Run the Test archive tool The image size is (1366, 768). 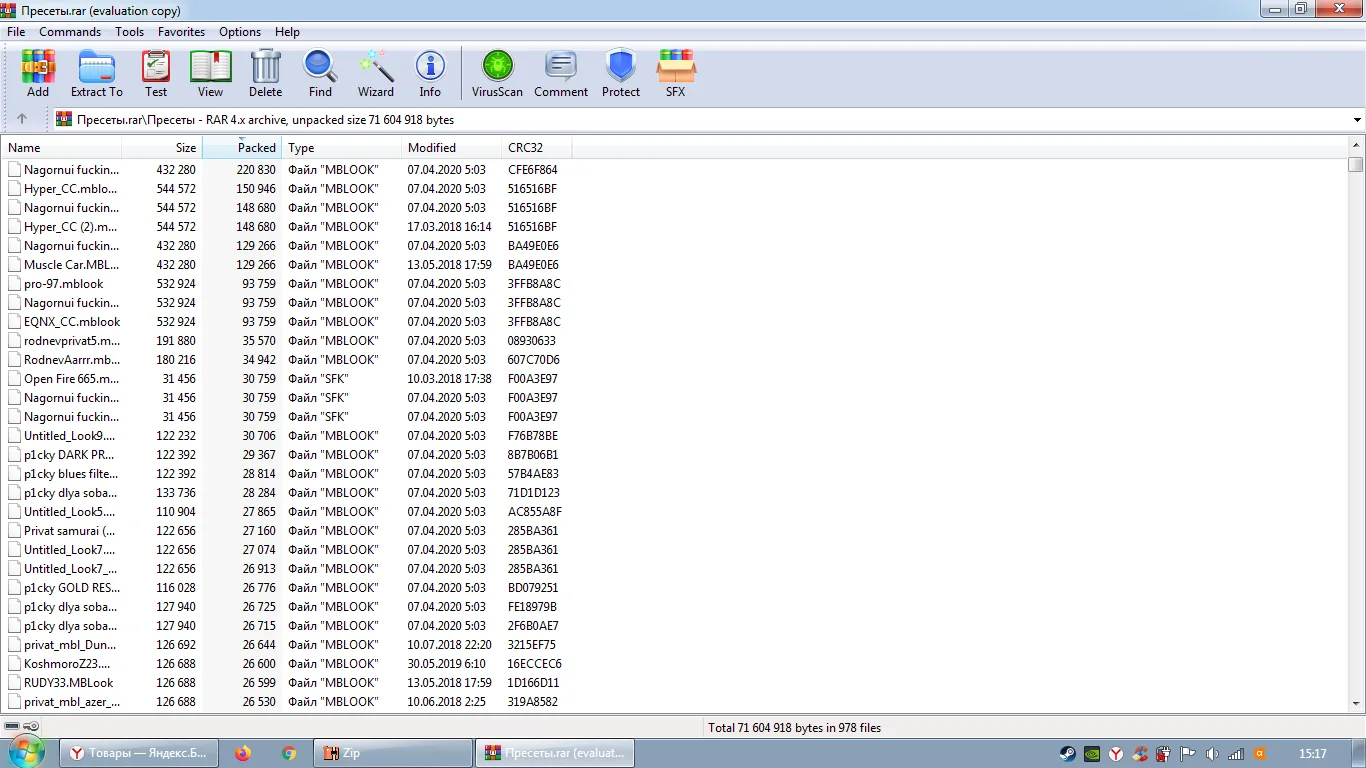click(x=156, y=74)
